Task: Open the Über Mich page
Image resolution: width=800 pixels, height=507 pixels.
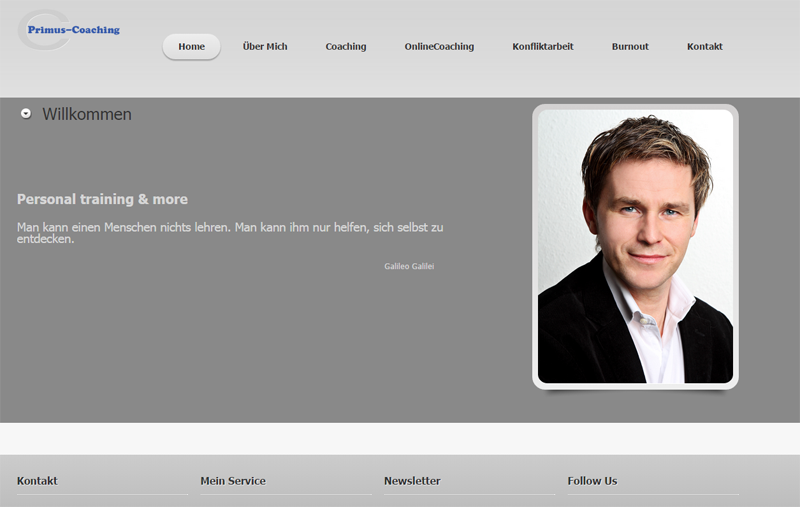Action: click(265, 47)
